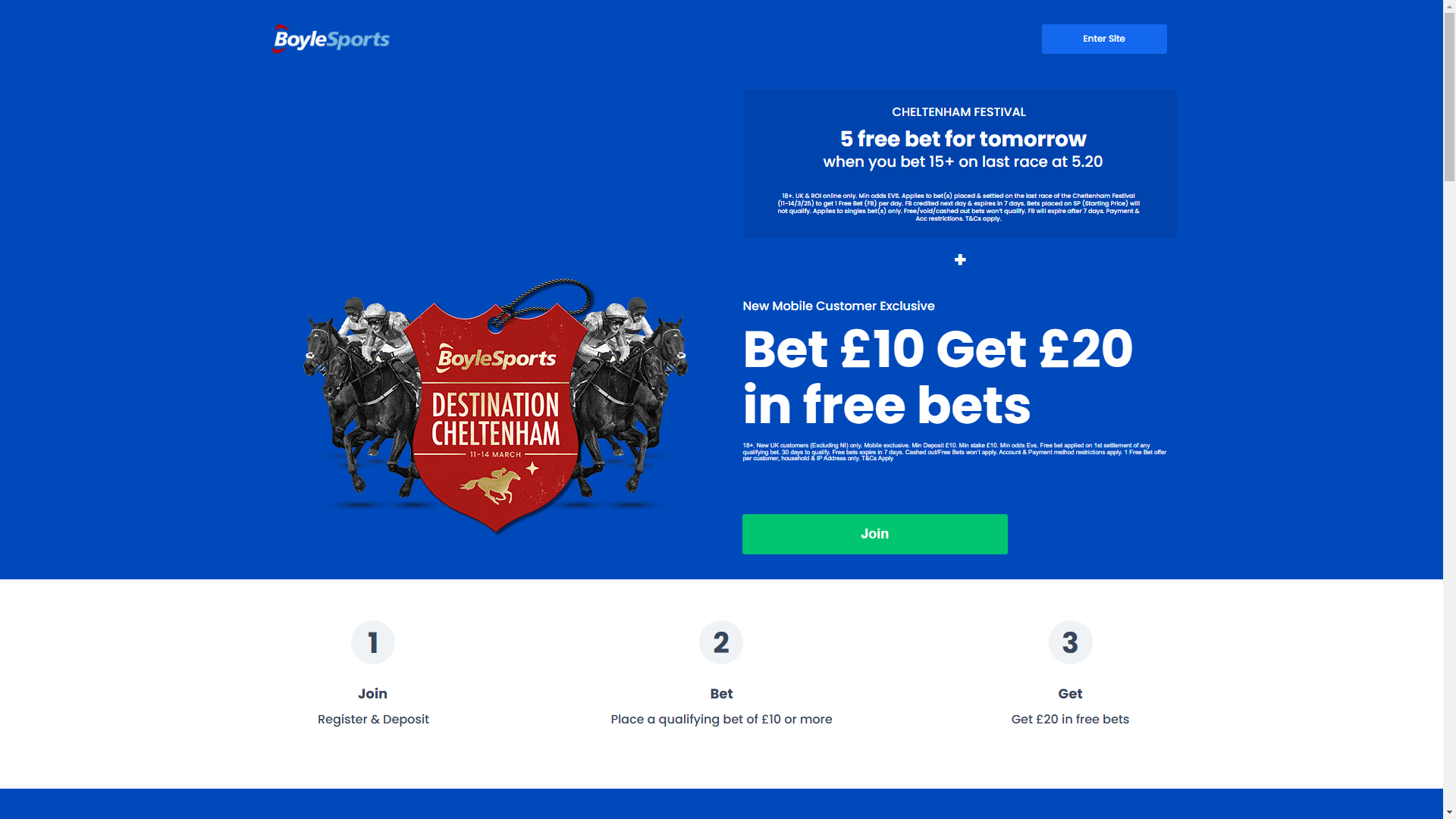Click the step 3 number circle

pyautogui.click(x=1070, y=642)
